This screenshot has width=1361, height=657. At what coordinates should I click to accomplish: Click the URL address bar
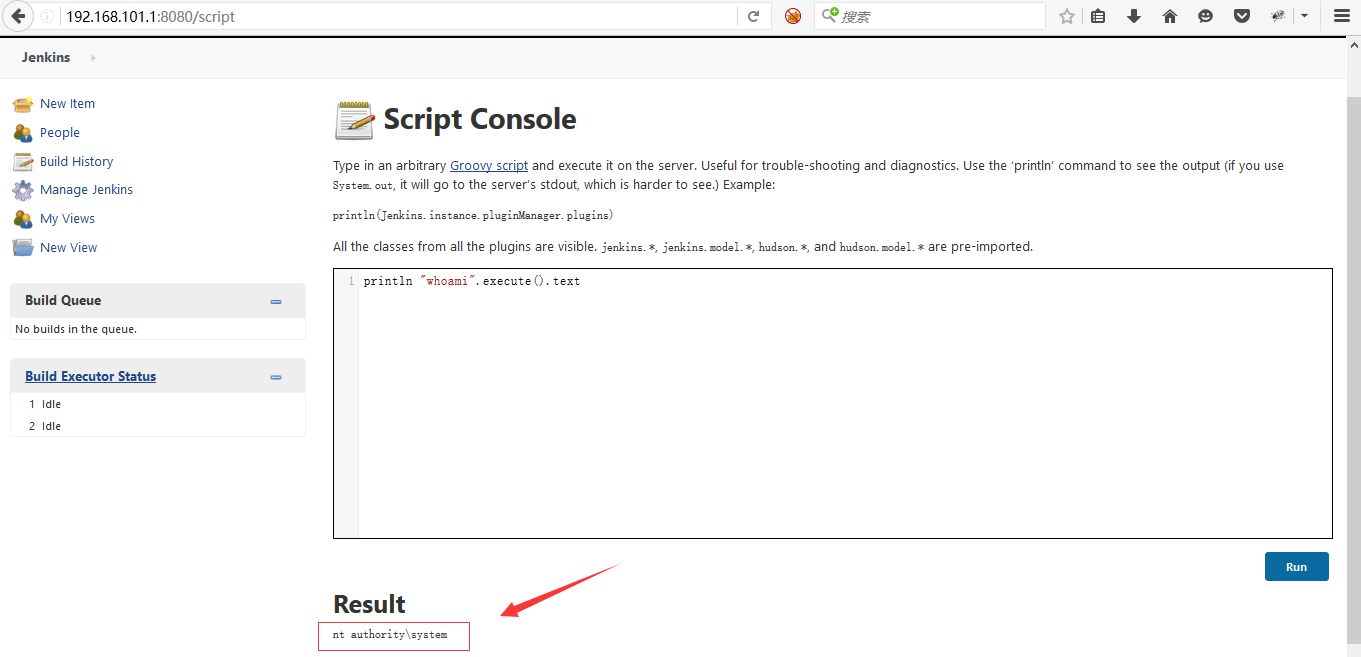(x=400, y=17)
